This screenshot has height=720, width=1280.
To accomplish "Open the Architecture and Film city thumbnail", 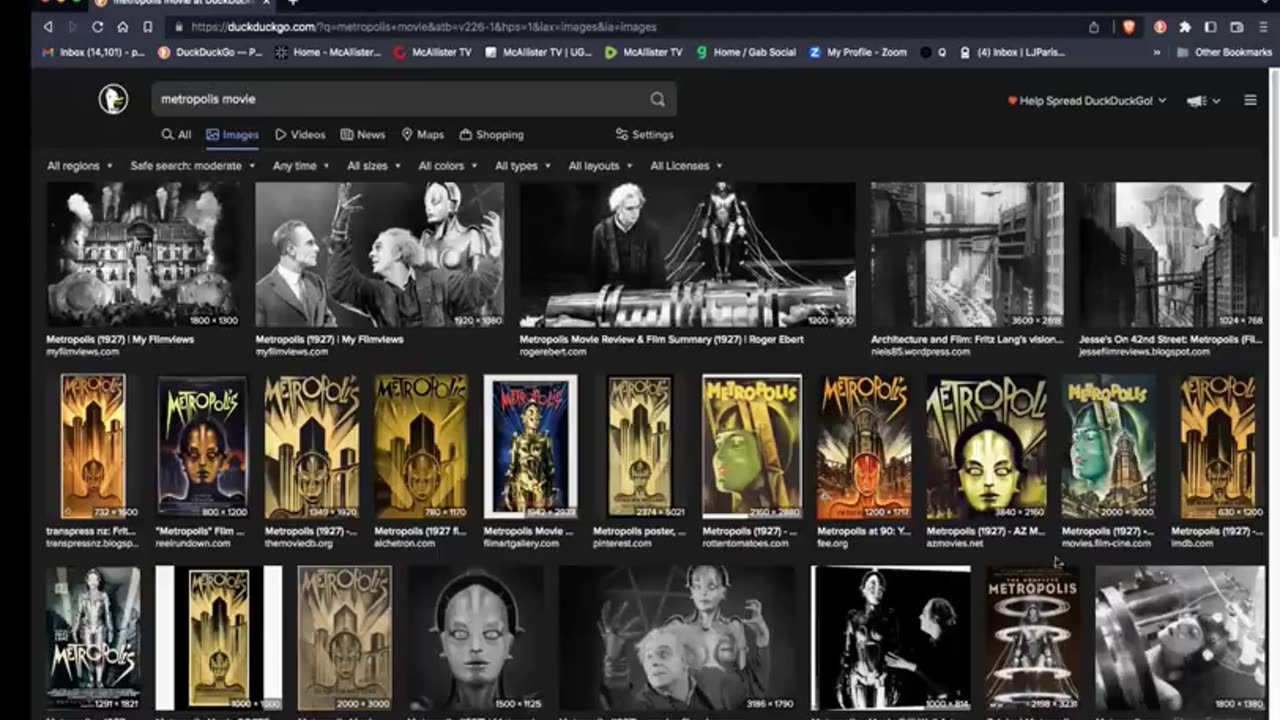I will pos(967,254).
